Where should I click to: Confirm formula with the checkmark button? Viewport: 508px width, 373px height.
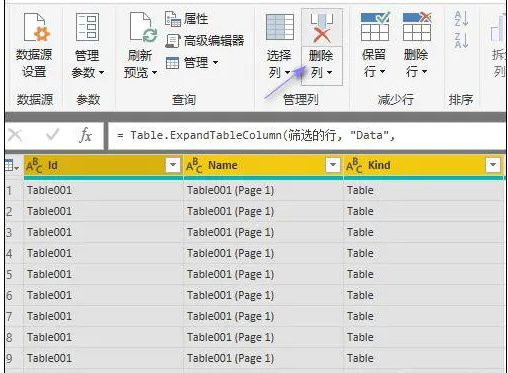(x=52, y=135)
